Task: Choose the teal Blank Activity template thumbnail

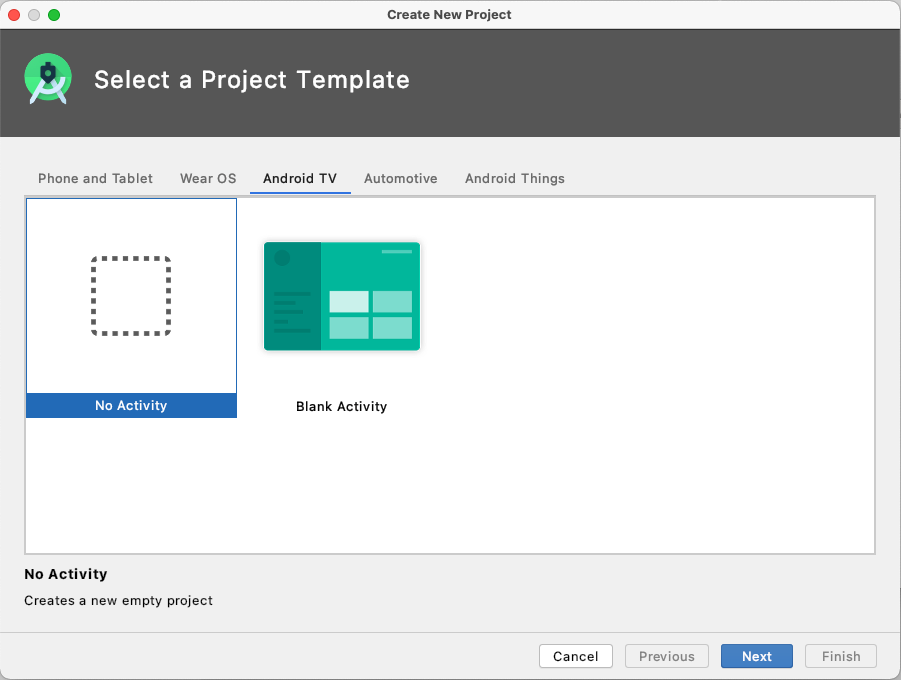Action: pos(342,296)
